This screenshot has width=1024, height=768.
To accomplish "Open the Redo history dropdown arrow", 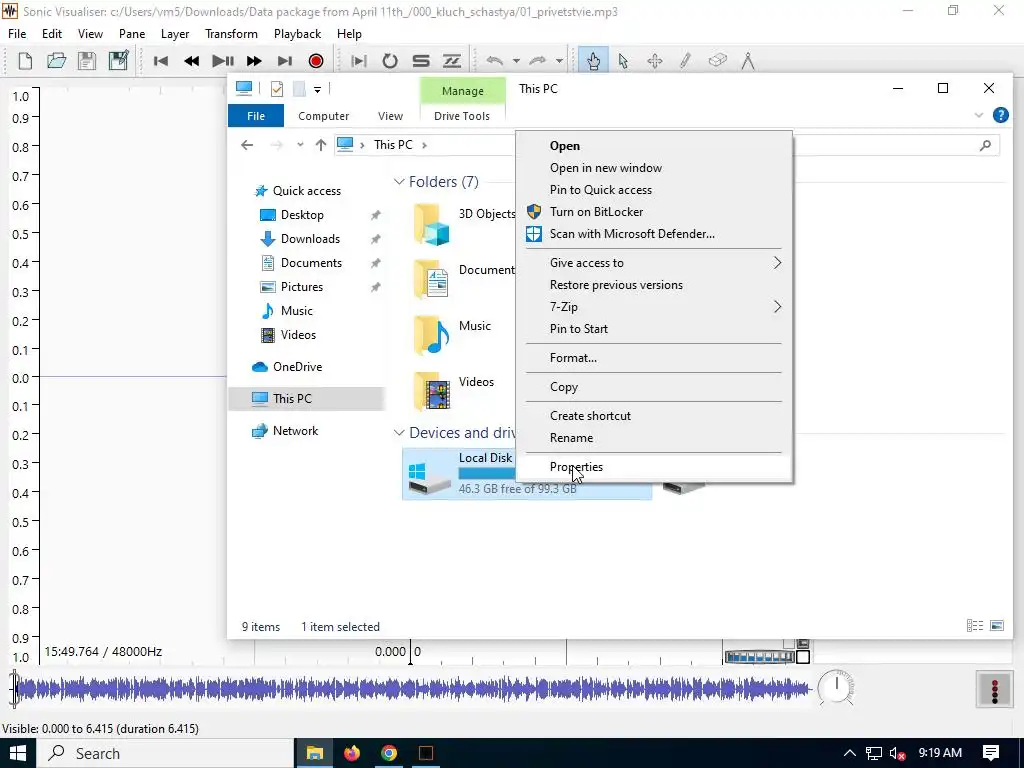I will point(559,61).
